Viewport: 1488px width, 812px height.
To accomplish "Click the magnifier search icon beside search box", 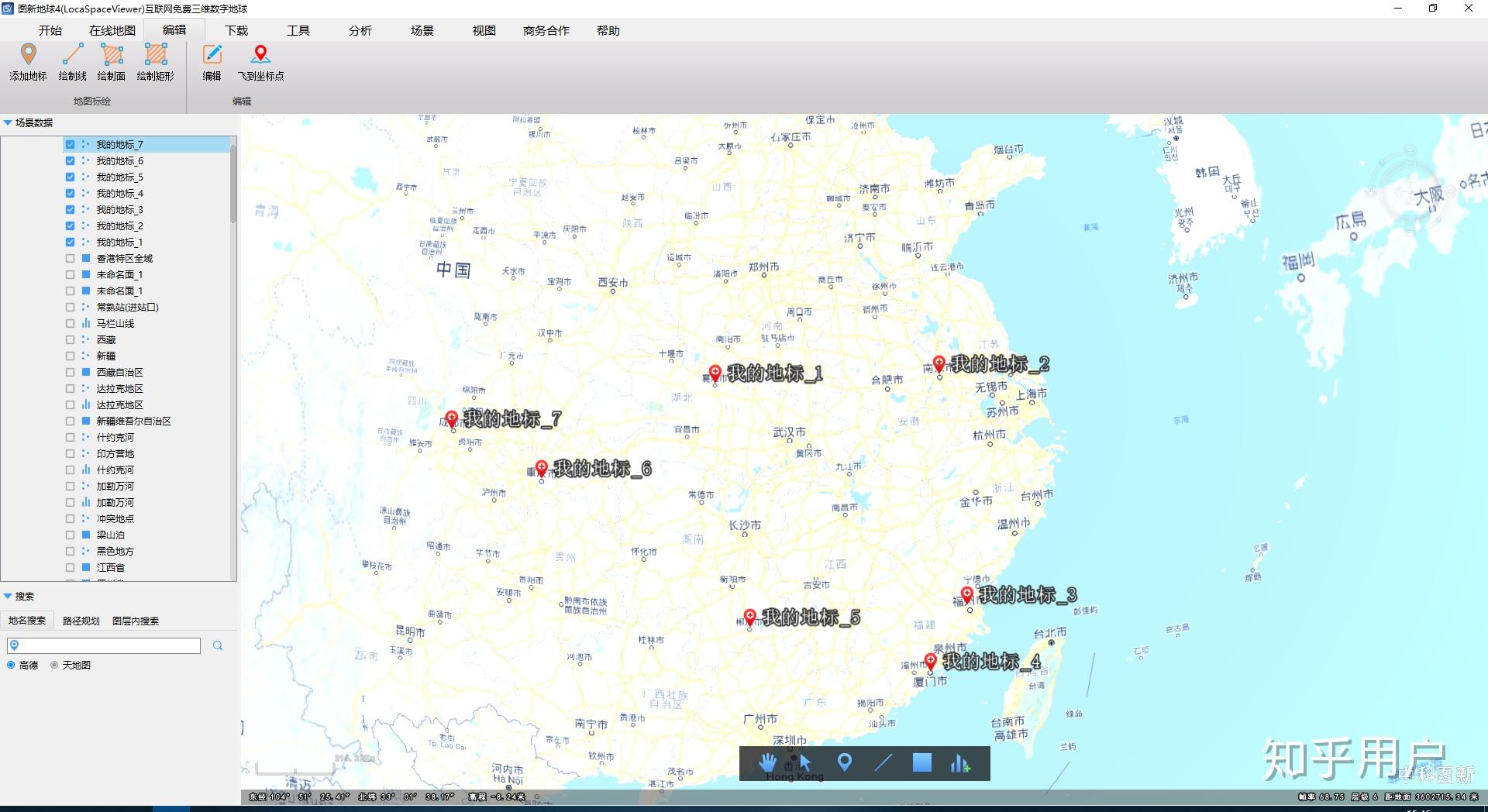I will 218,645.
